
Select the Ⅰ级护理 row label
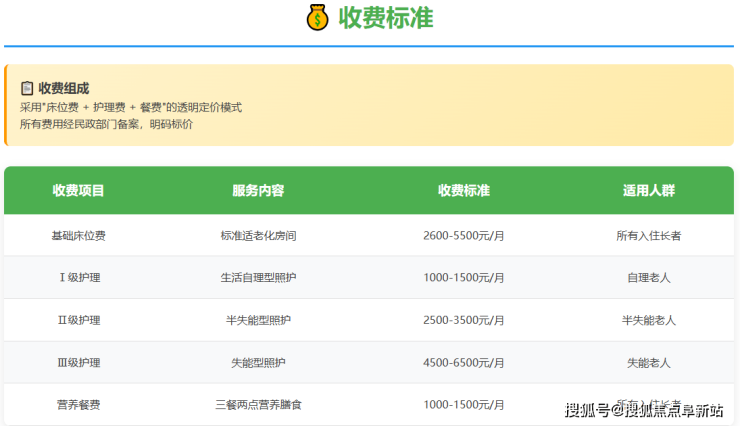pos(78,278)
